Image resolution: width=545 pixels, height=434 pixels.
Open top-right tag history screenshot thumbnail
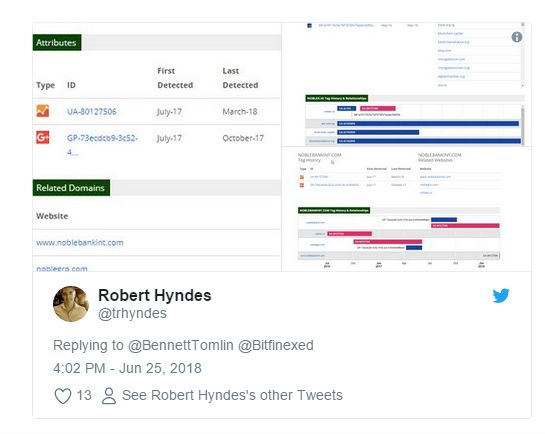click(406, 84)
